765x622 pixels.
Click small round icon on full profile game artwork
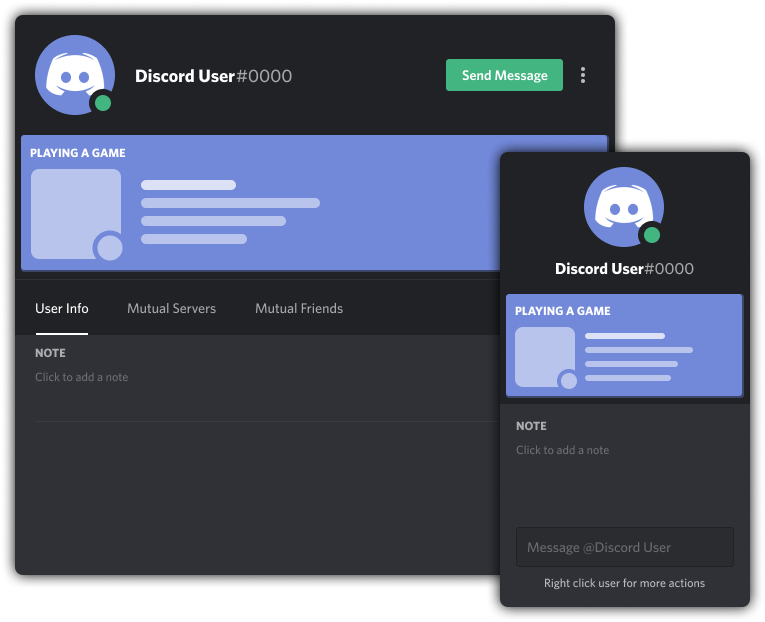tap(110, 248)
